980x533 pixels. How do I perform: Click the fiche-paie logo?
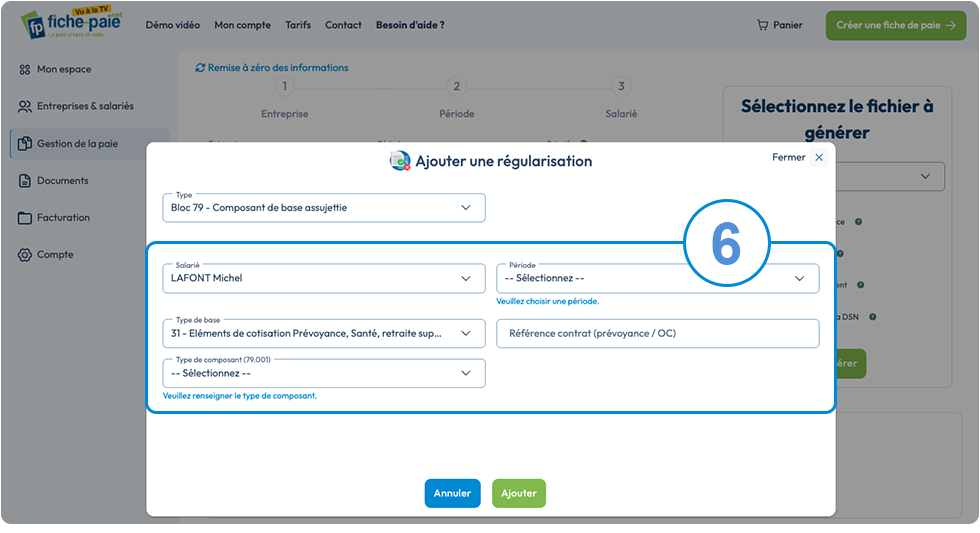(x=72, y=23)
